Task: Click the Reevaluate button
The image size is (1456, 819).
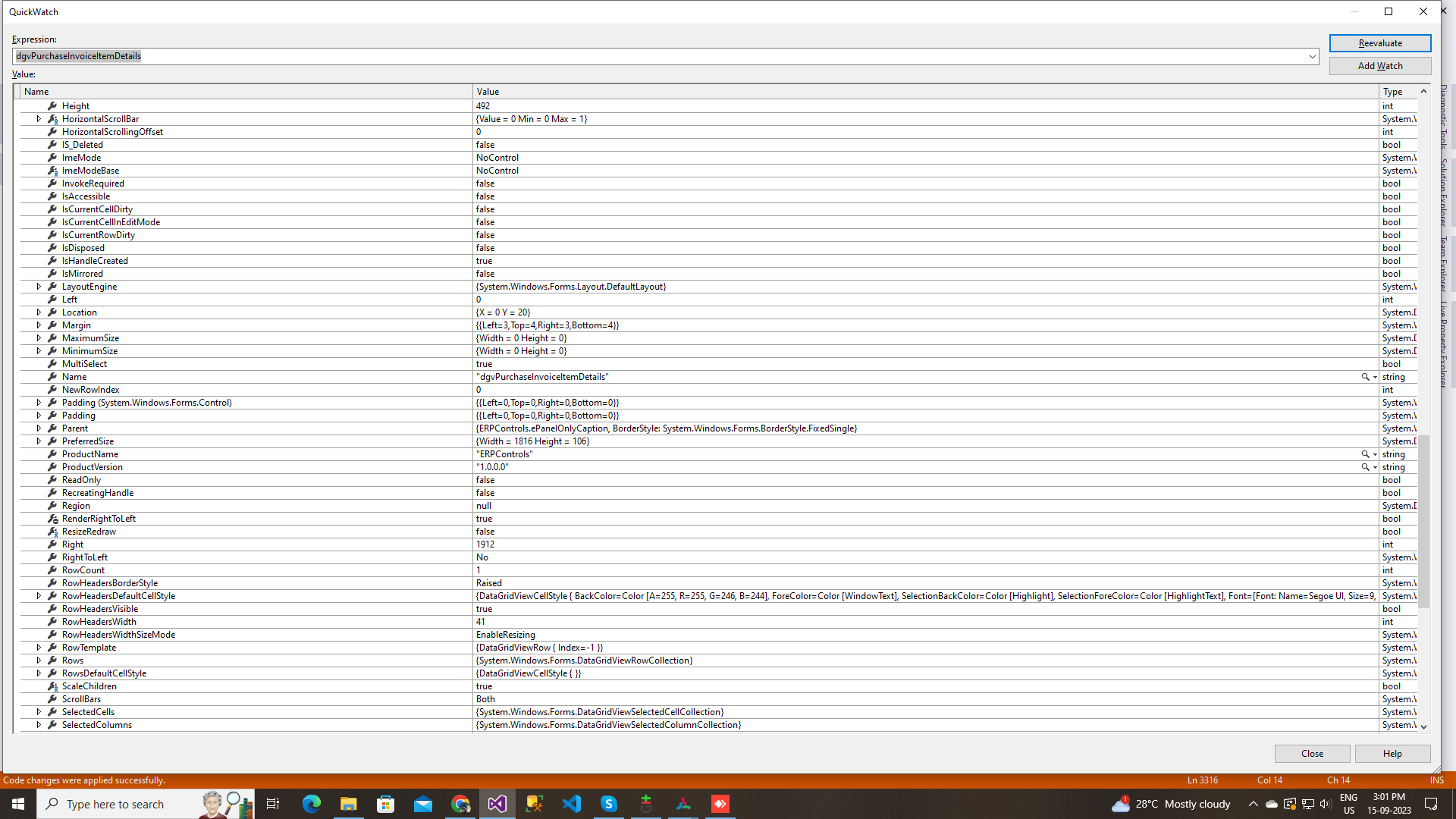Action: tap(1379, 43)
